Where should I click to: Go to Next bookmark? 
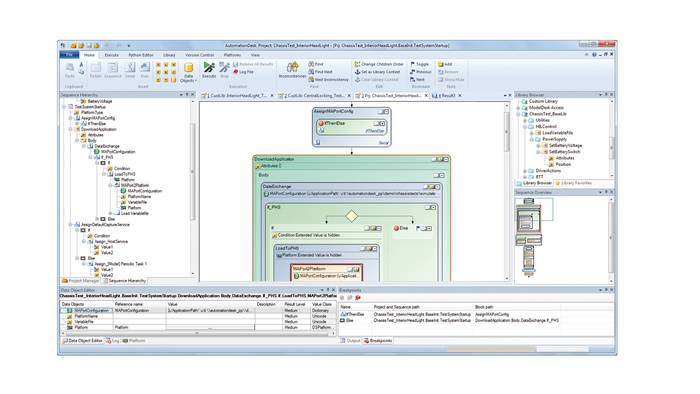417,79
